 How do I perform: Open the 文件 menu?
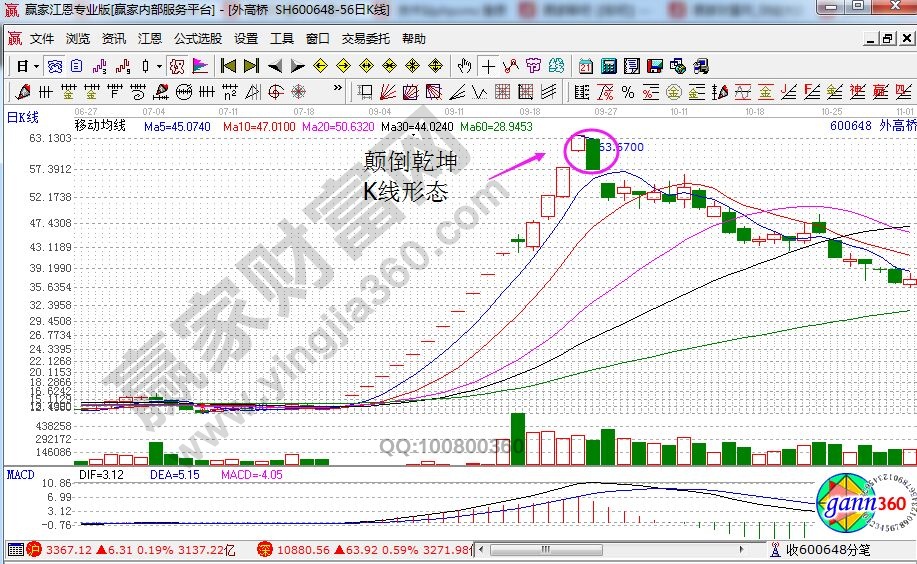point(42,39)
